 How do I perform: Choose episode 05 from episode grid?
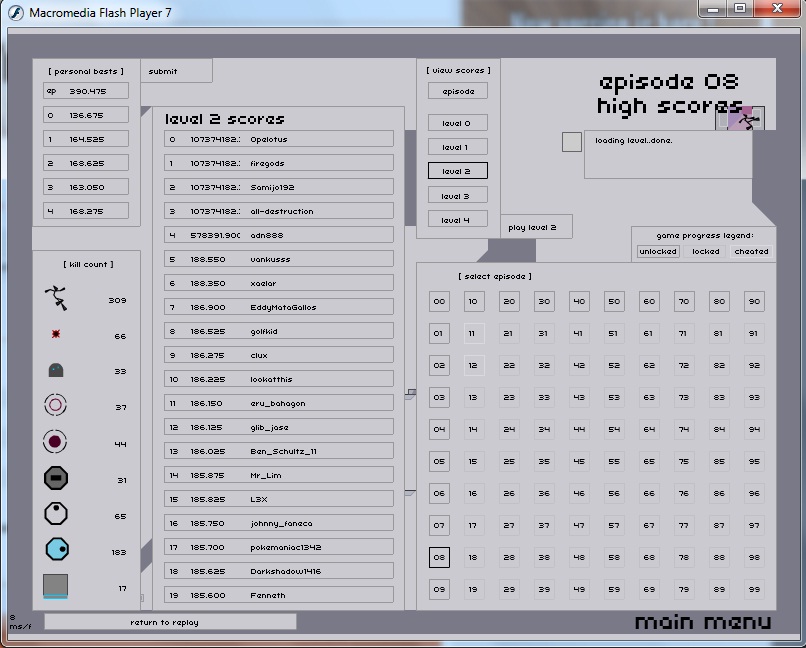coord(439,462)
